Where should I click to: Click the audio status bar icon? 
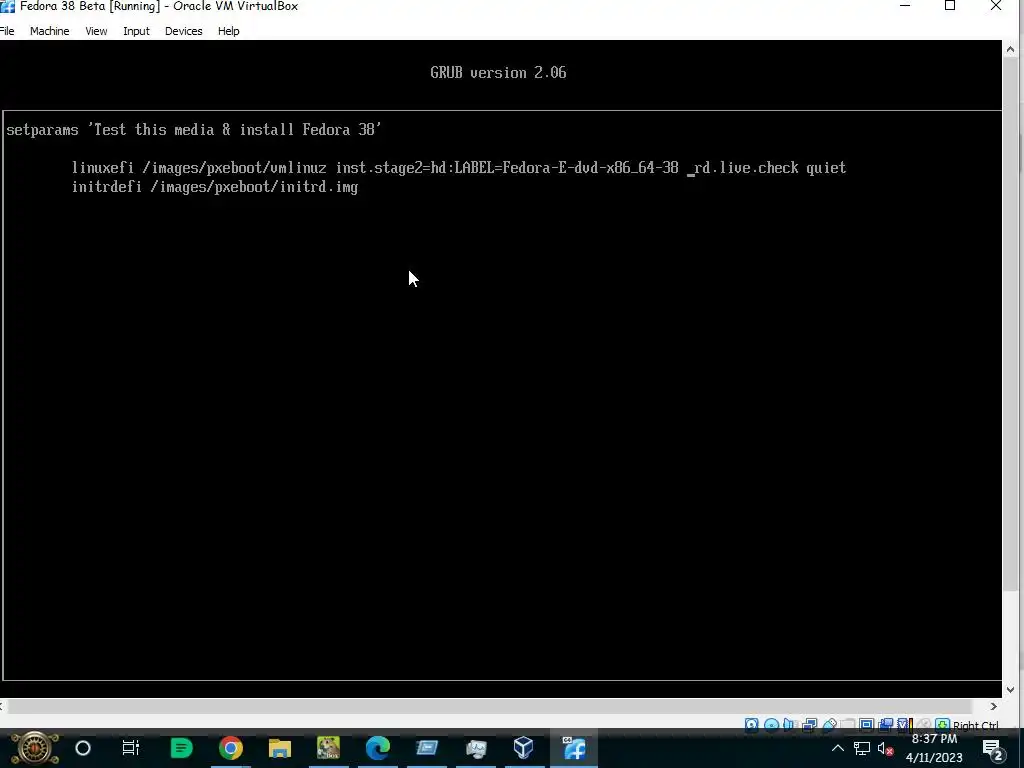click(x=789, y=725)
